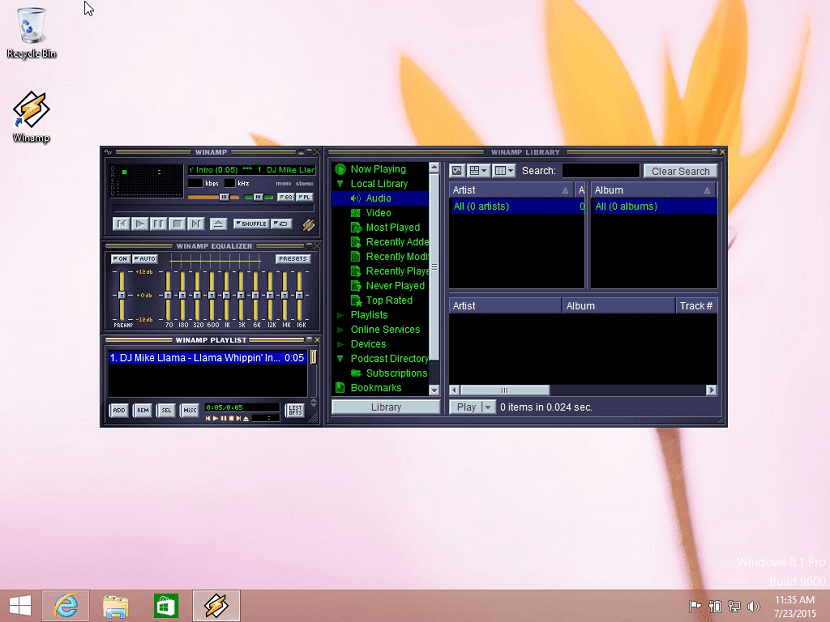This screenshot has width=830, height=622.
Task: Click the library Search input field
Action: pyautogui.click(x=600, y=171)
